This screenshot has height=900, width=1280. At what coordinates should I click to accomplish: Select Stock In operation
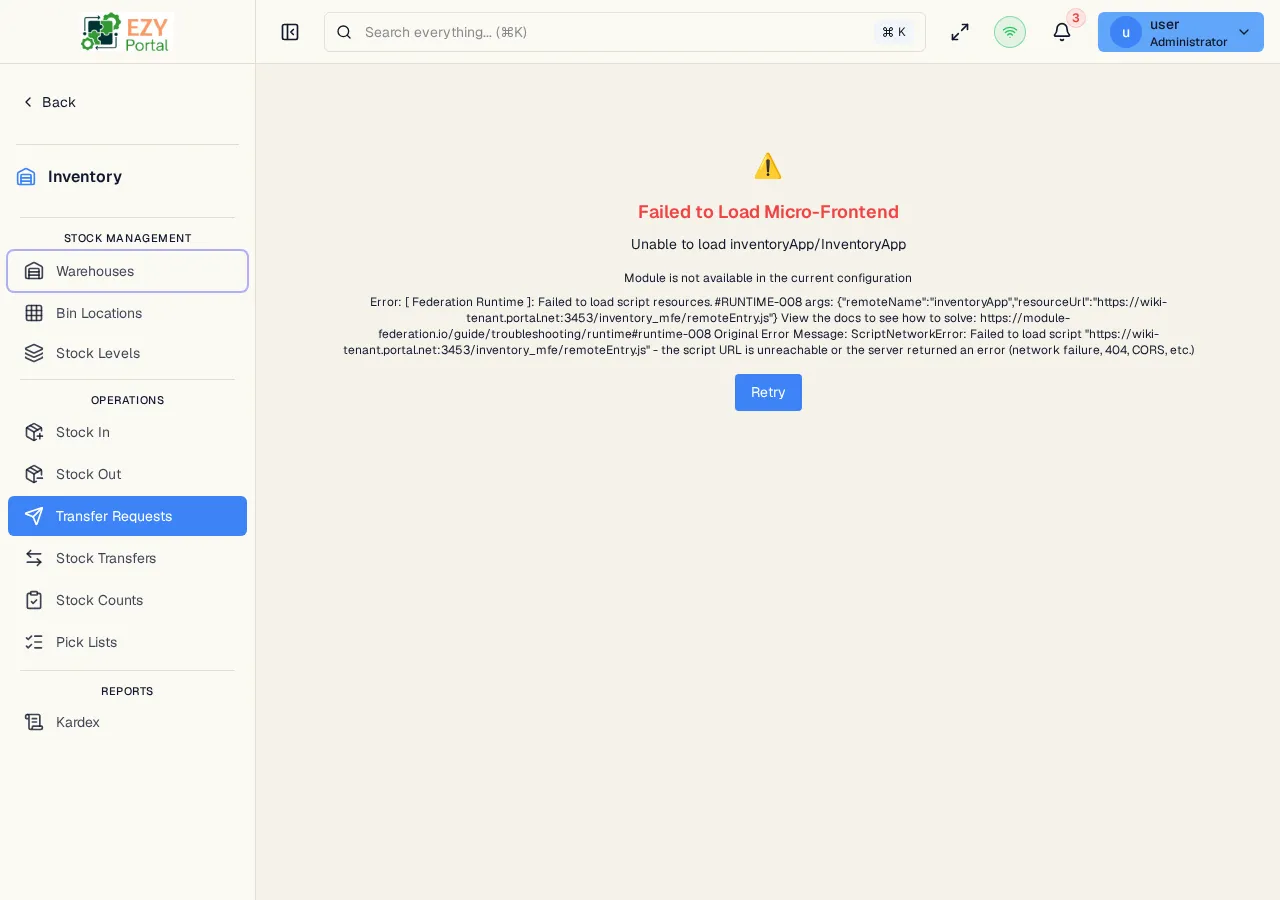127,432
